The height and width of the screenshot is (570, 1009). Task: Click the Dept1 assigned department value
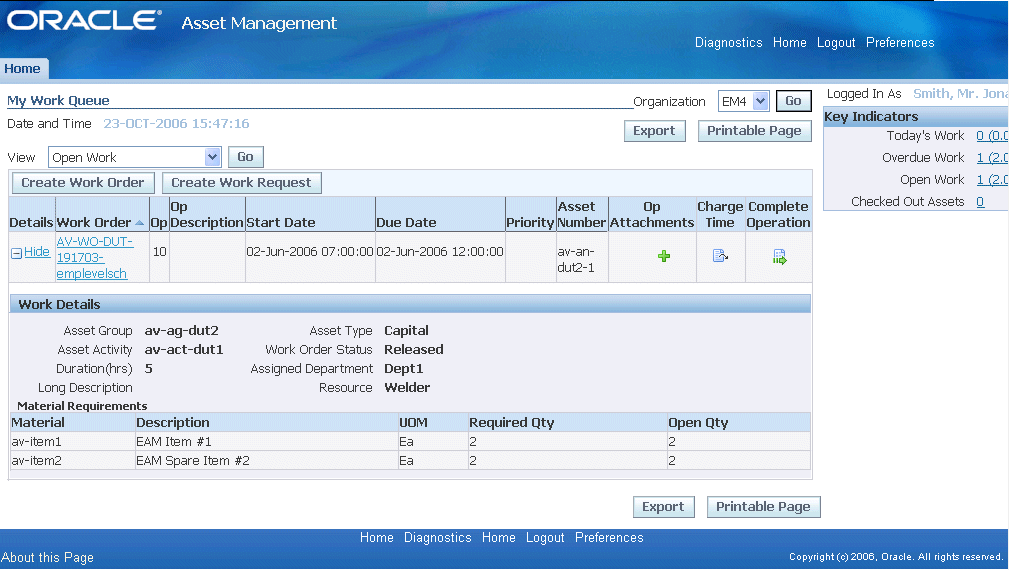(403, 369)
